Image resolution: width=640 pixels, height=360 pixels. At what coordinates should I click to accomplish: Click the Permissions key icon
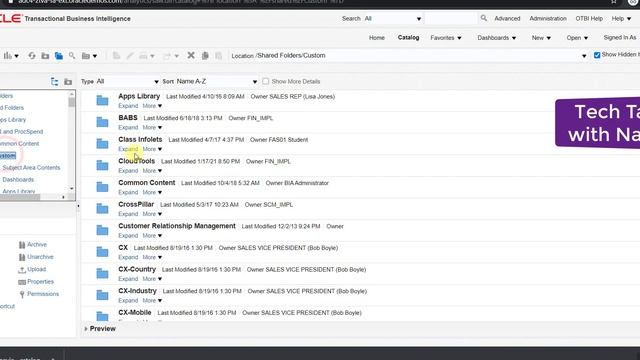click(x=22, y=294)
